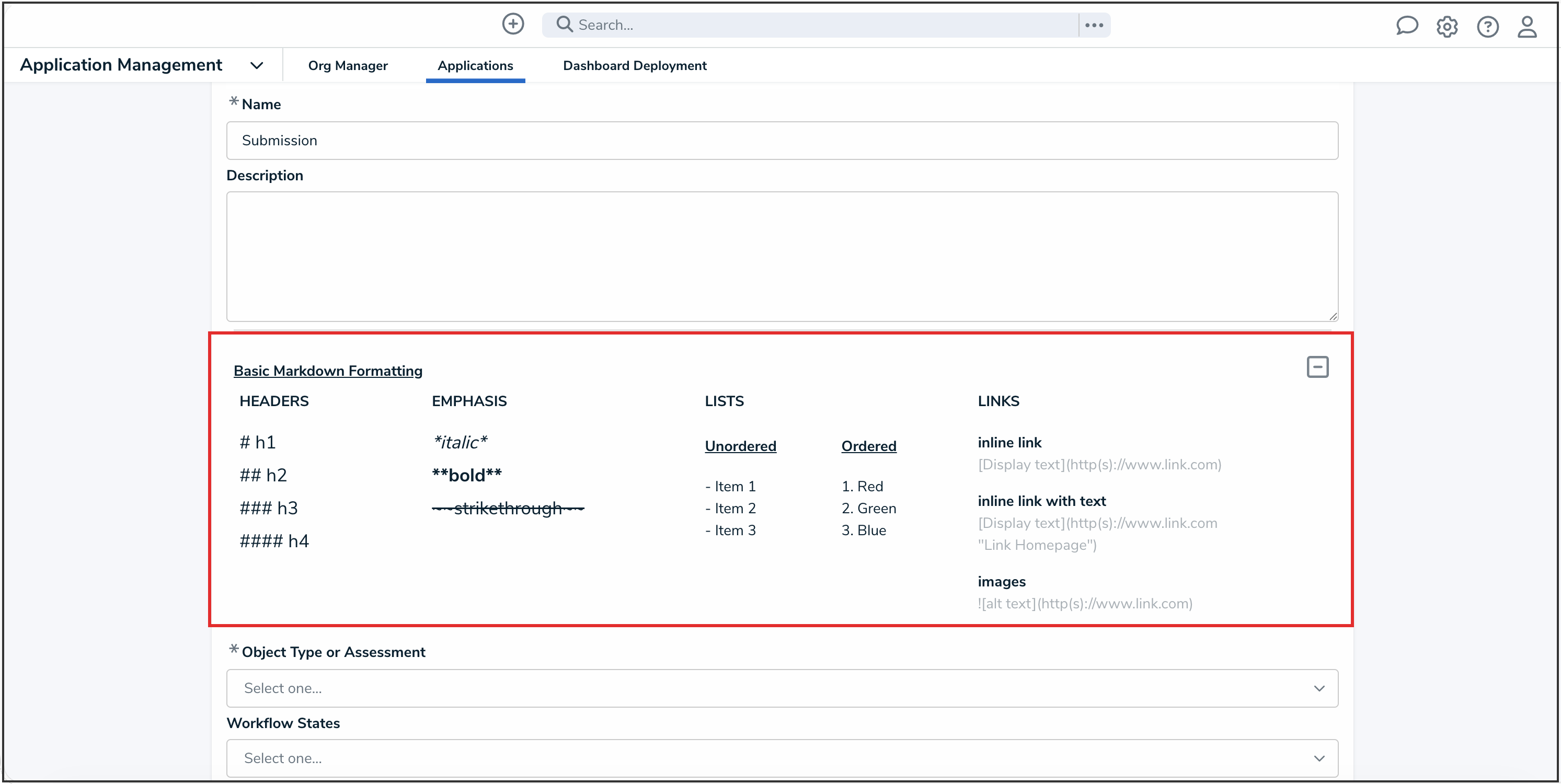Open the settings gear icon
This screenshot has height=784, width=1561.
click(1448, 26)
